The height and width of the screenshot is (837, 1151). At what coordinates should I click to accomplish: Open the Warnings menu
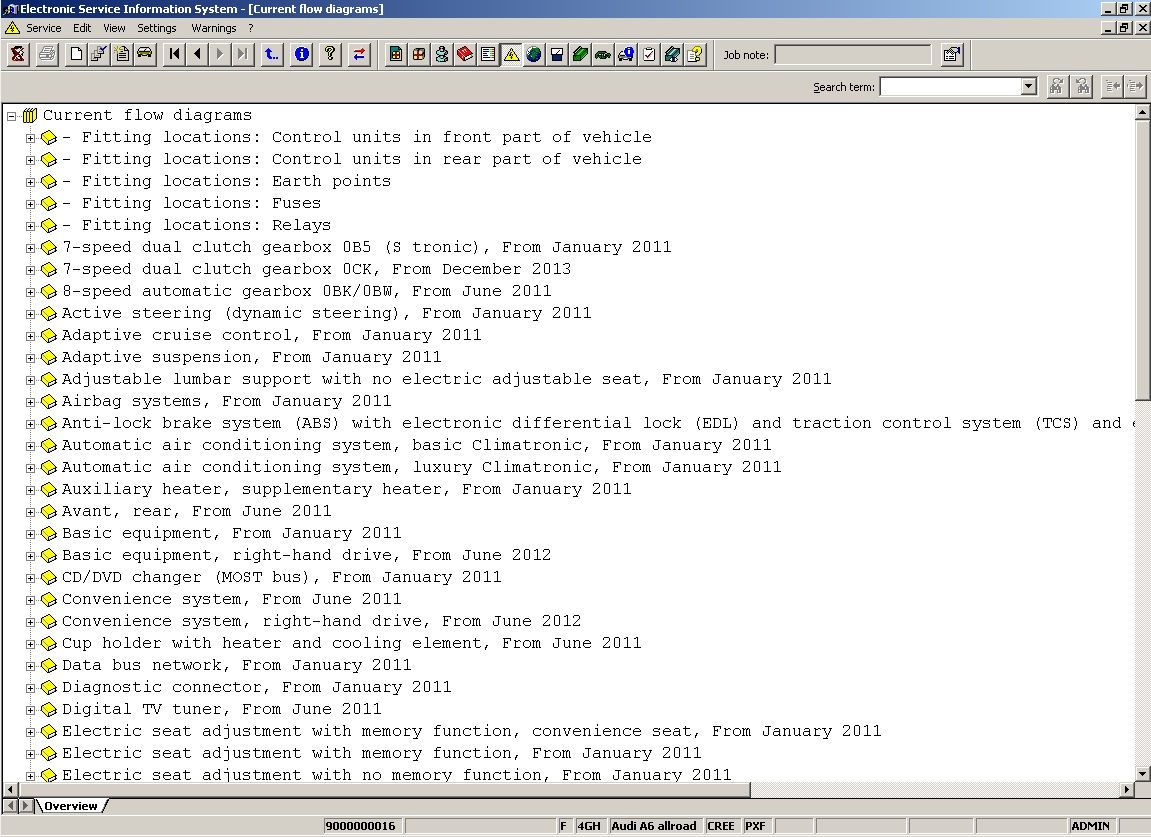coord(214,28)
